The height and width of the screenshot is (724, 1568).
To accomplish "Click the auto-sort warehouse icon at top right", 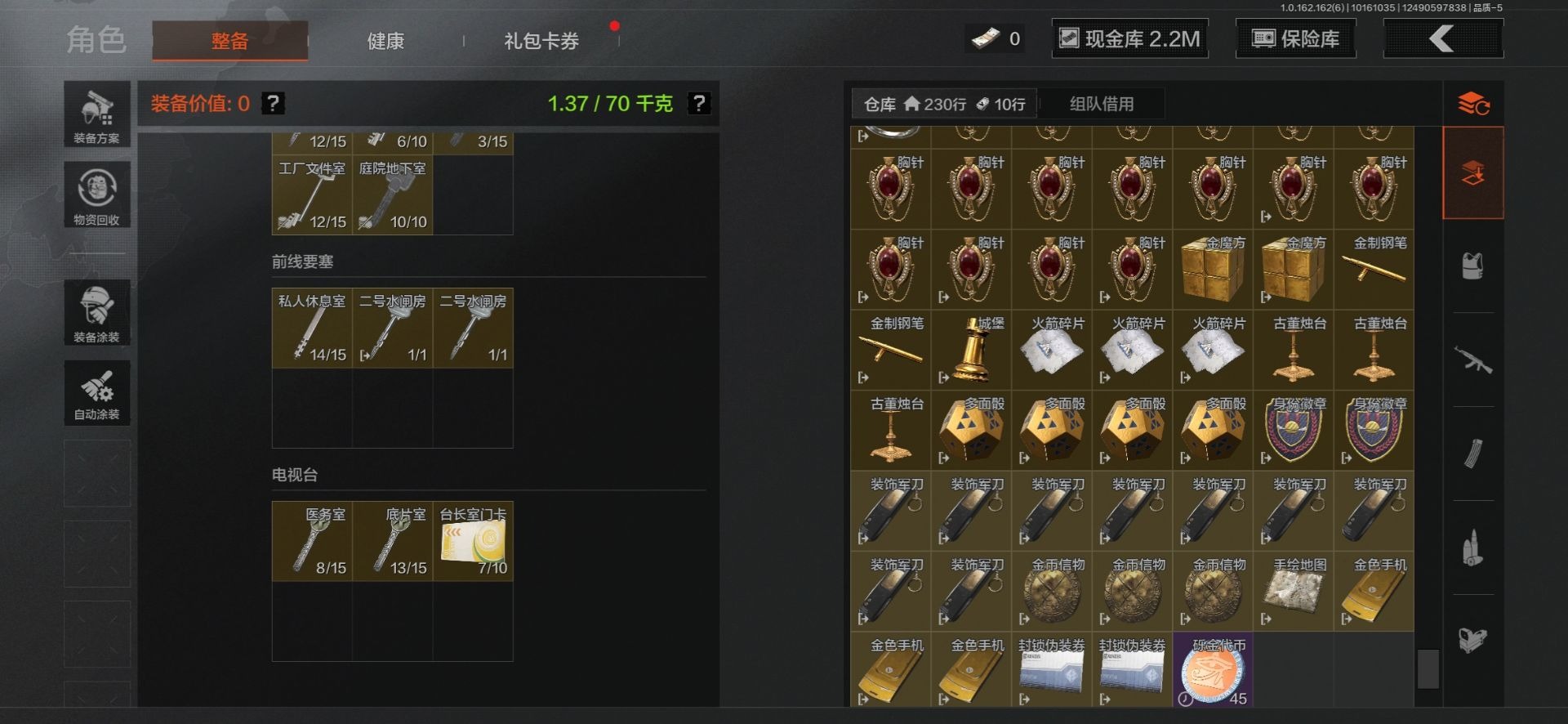I will (x=1473, y=104).
